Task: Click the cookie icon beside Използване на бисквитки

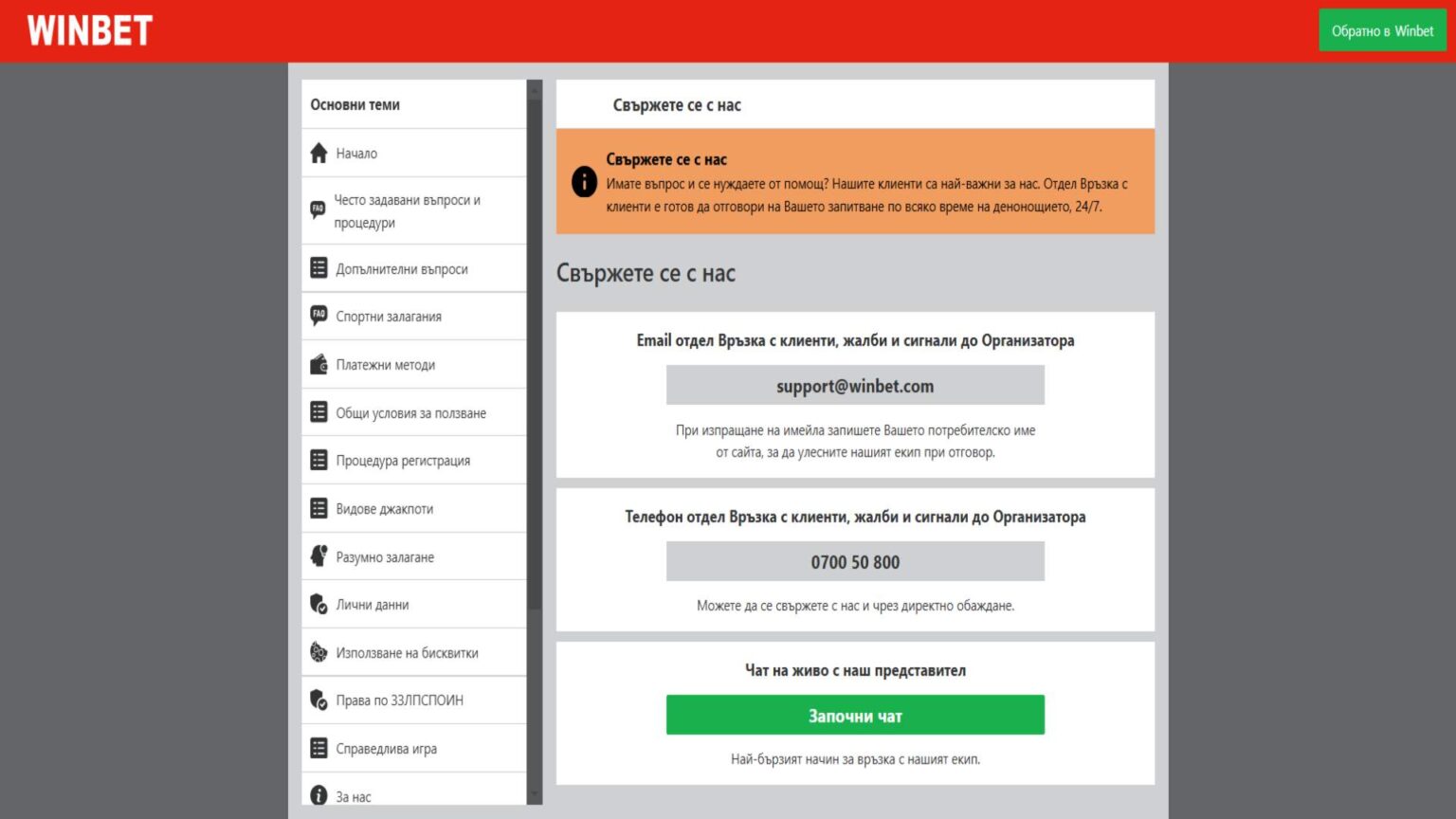Action: pyautogui.click(x=318, y=652)
